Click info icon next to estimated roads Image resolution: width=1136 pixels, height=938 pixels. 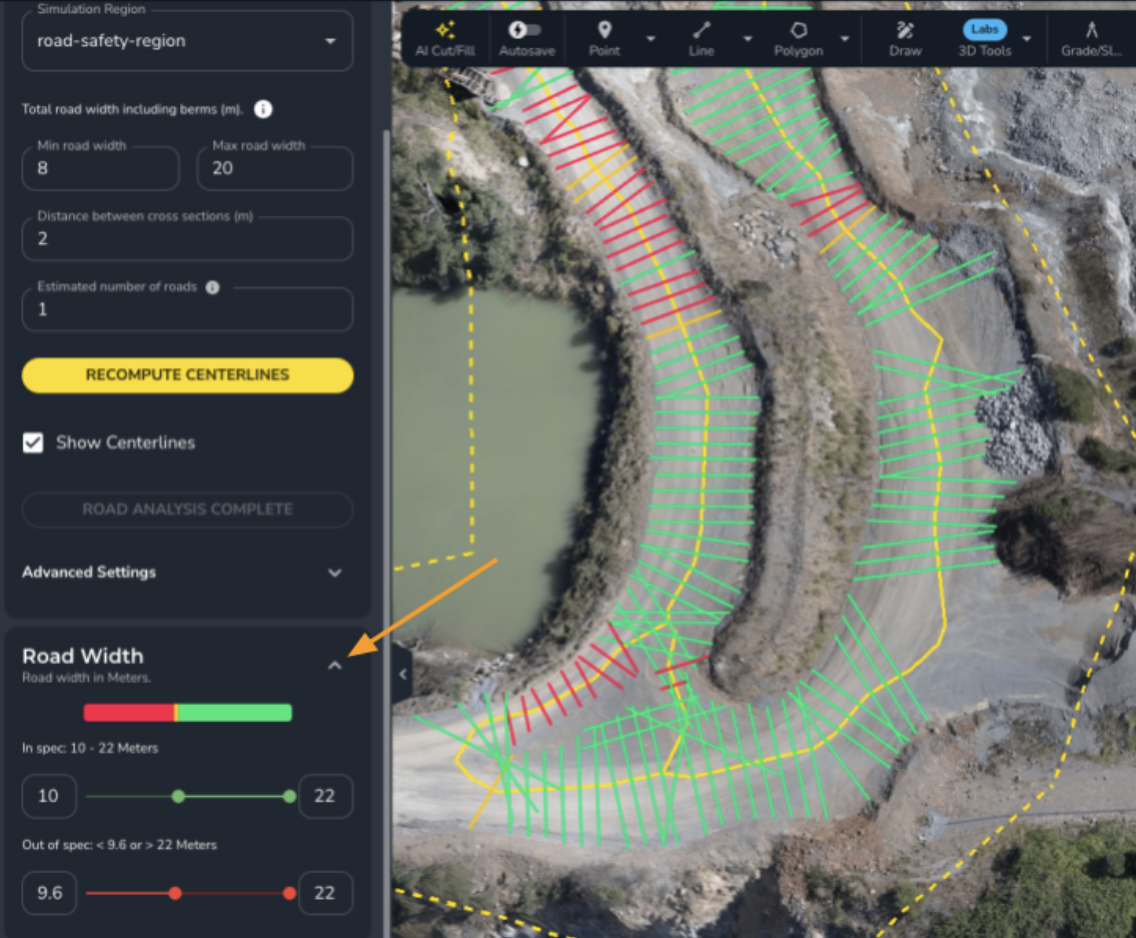point(212,287)
